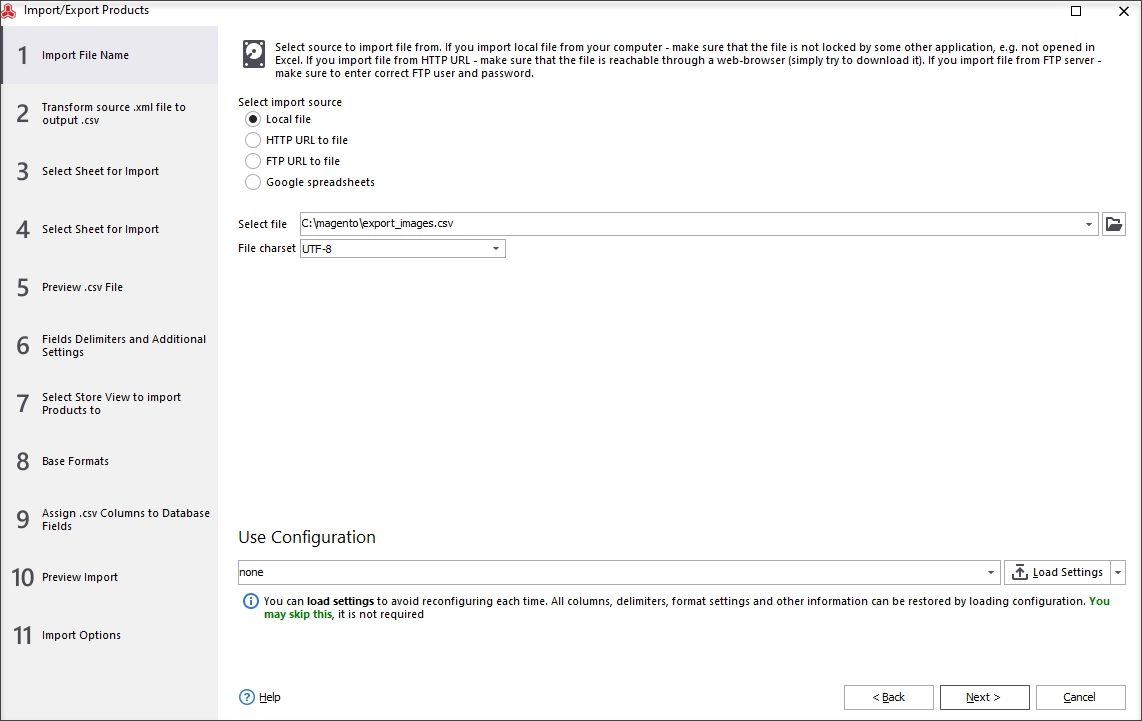Open step 3 Select Sheet for Import

pyautogui.click(x=109, y=171)
